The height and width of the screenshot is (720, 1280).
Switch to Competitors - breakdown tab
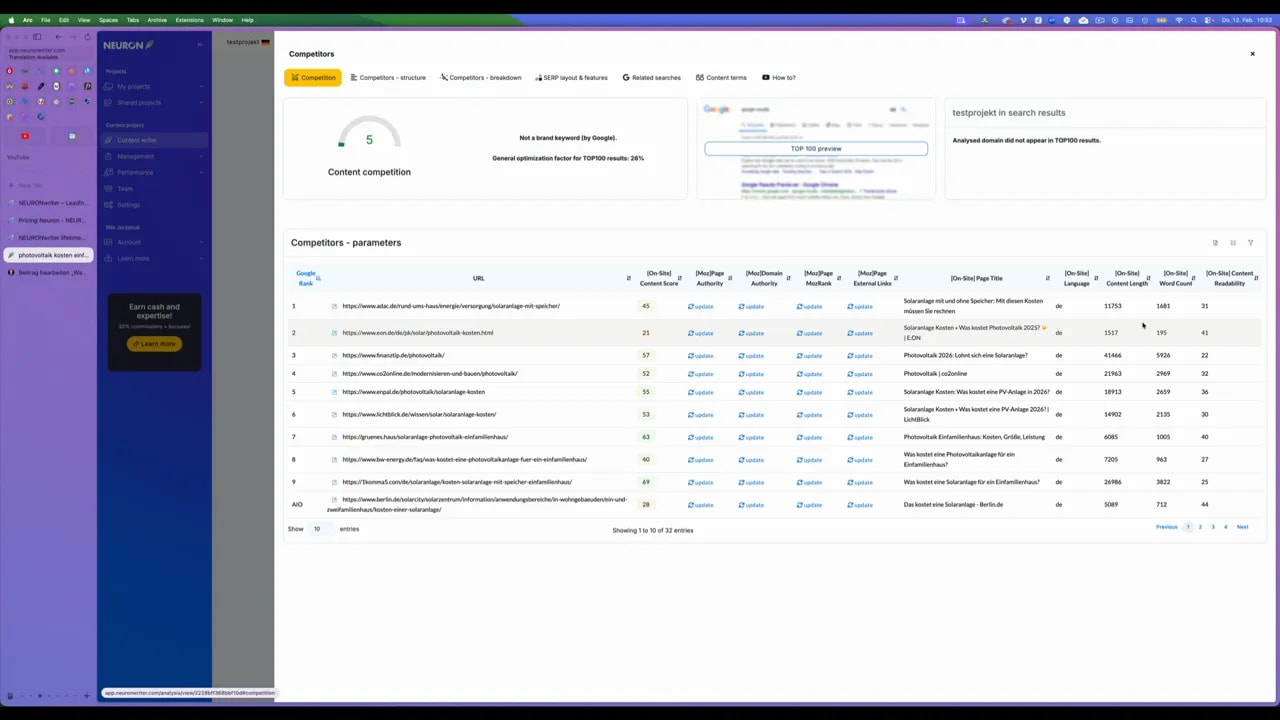[x=484, y=77]
